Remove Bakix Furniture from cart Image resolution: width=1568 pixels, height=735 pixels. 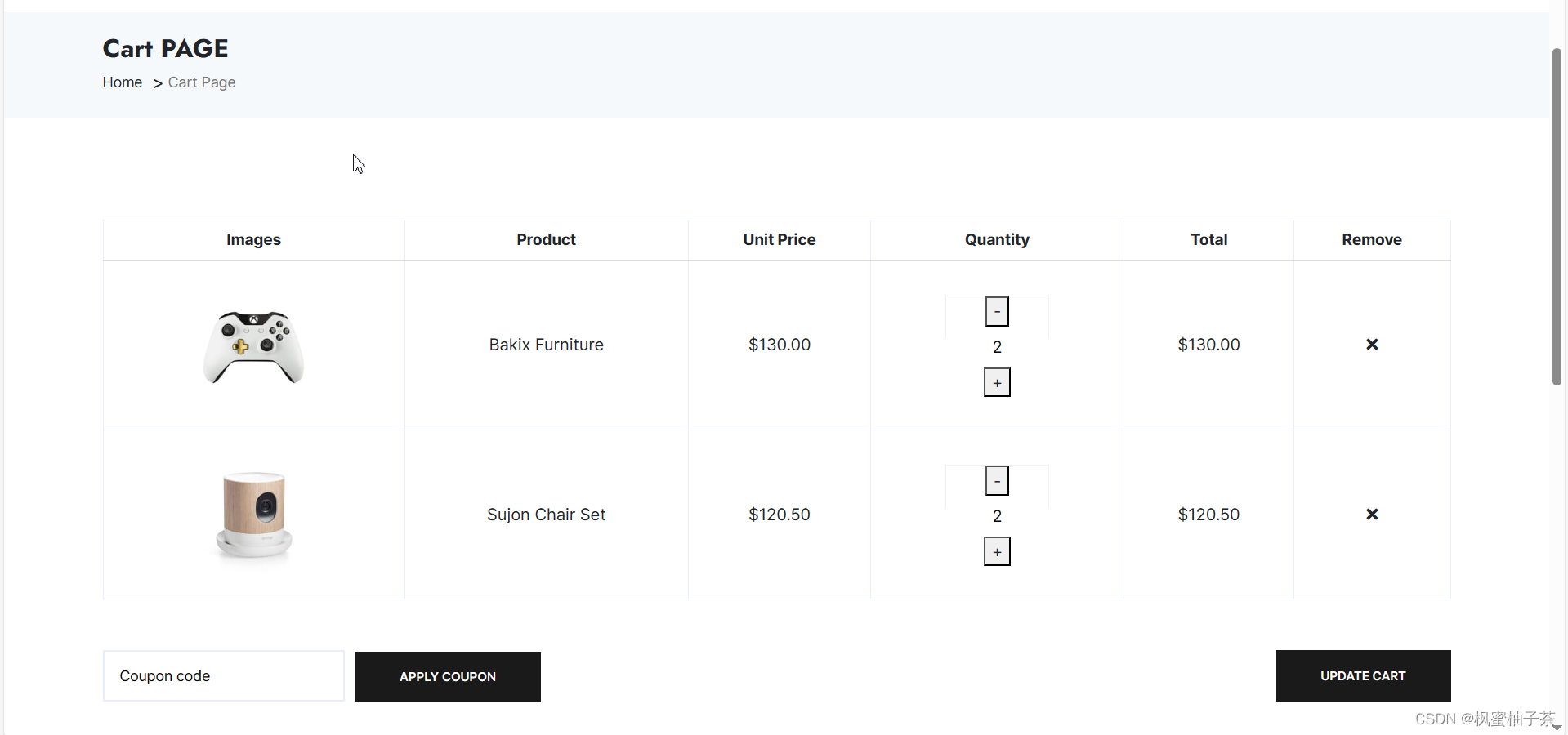tap(1372, 345)
